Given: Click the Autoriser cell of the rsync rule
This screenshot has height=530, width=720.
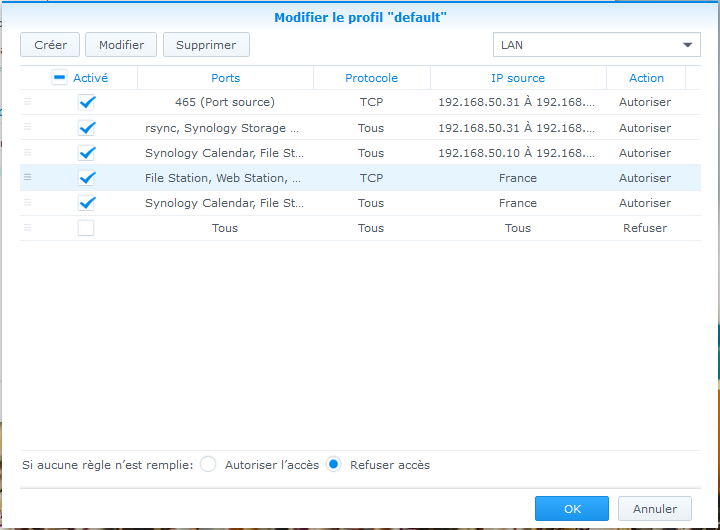Looking at the screenshot, I should click(645, 128).
